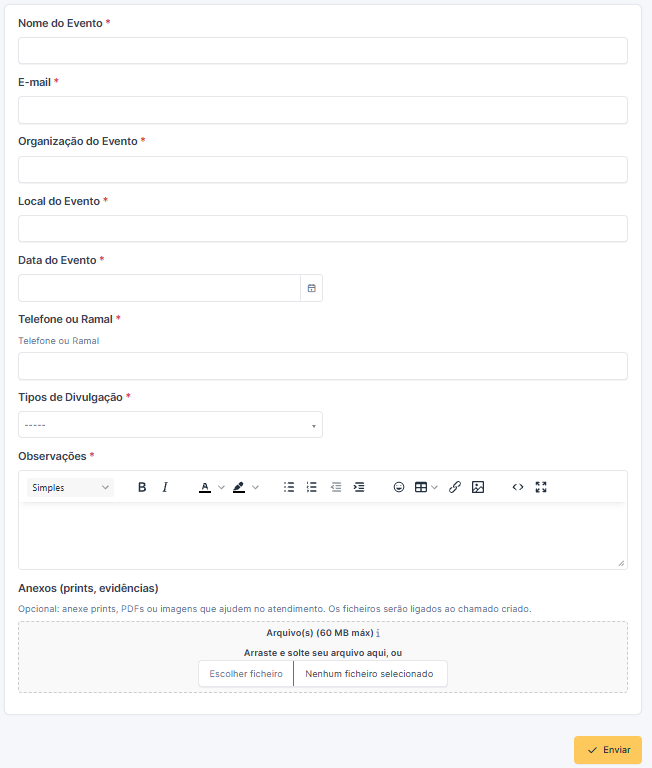Insert a numbered list in Observações
This screenshot has width=652, height=768.
point(312,487)
